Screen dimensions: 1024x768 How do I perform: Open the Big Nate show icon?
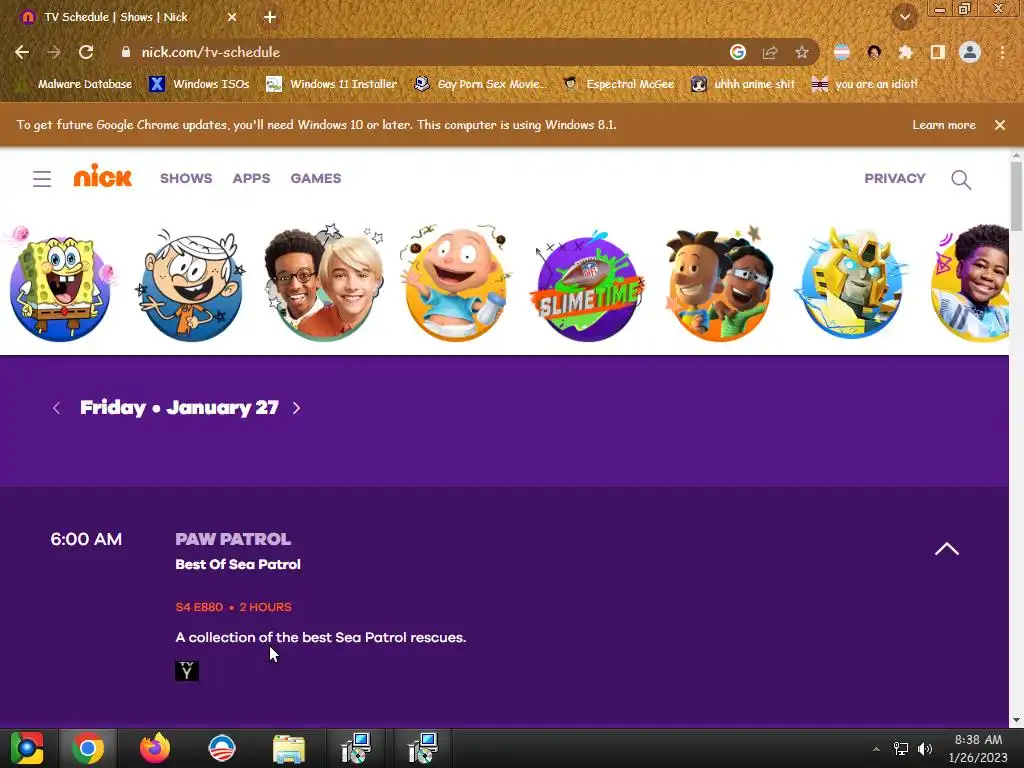719,285
